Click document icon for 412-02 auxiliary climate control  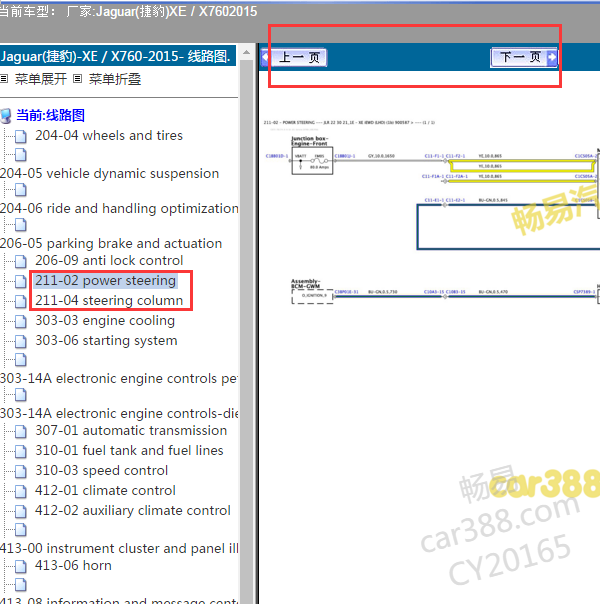(21, 512)
